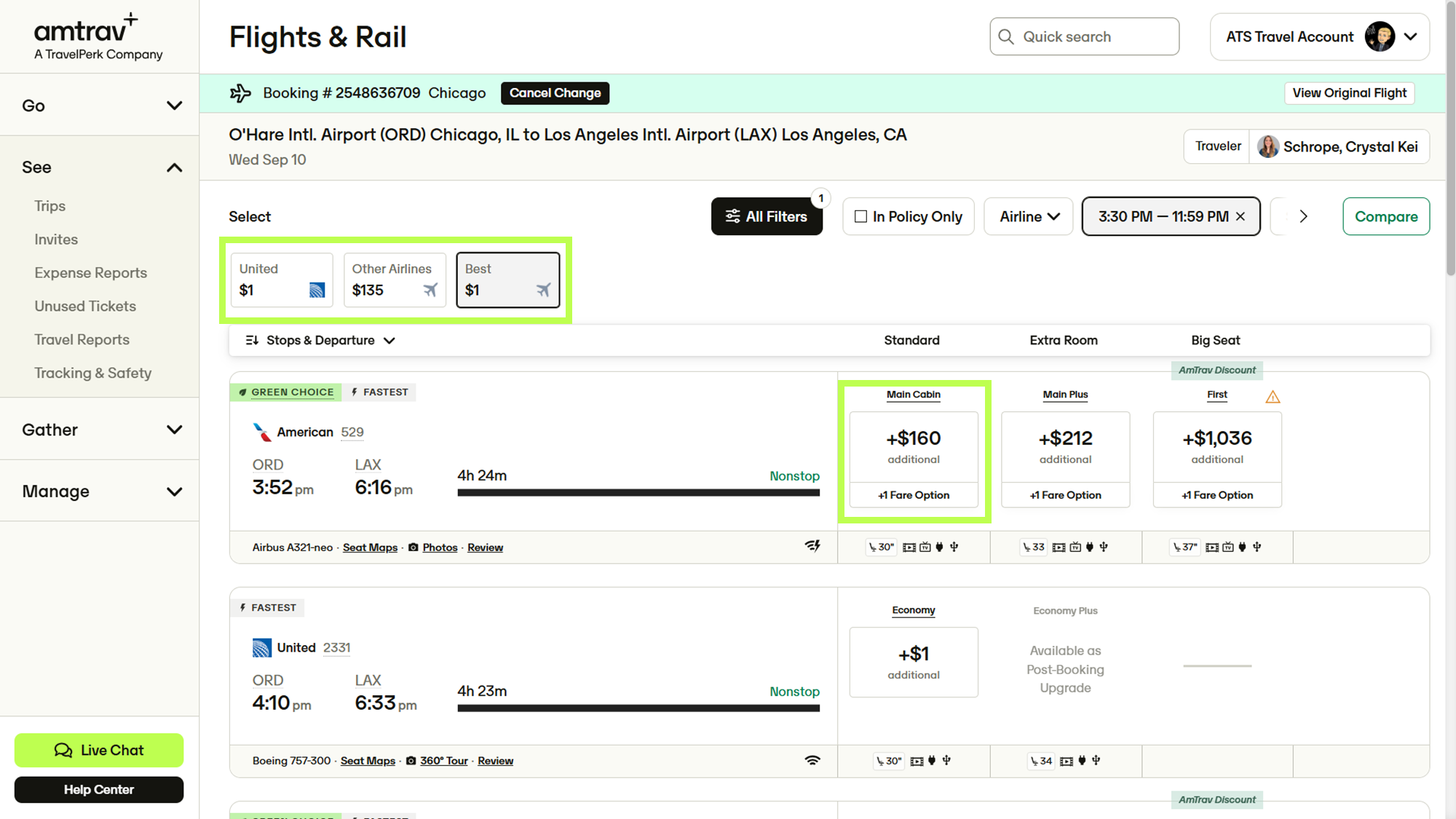Remove the 3:30 PM — 11:59 PM time filter
Screen dimensions: 1456x819
tap(1241, 216)
